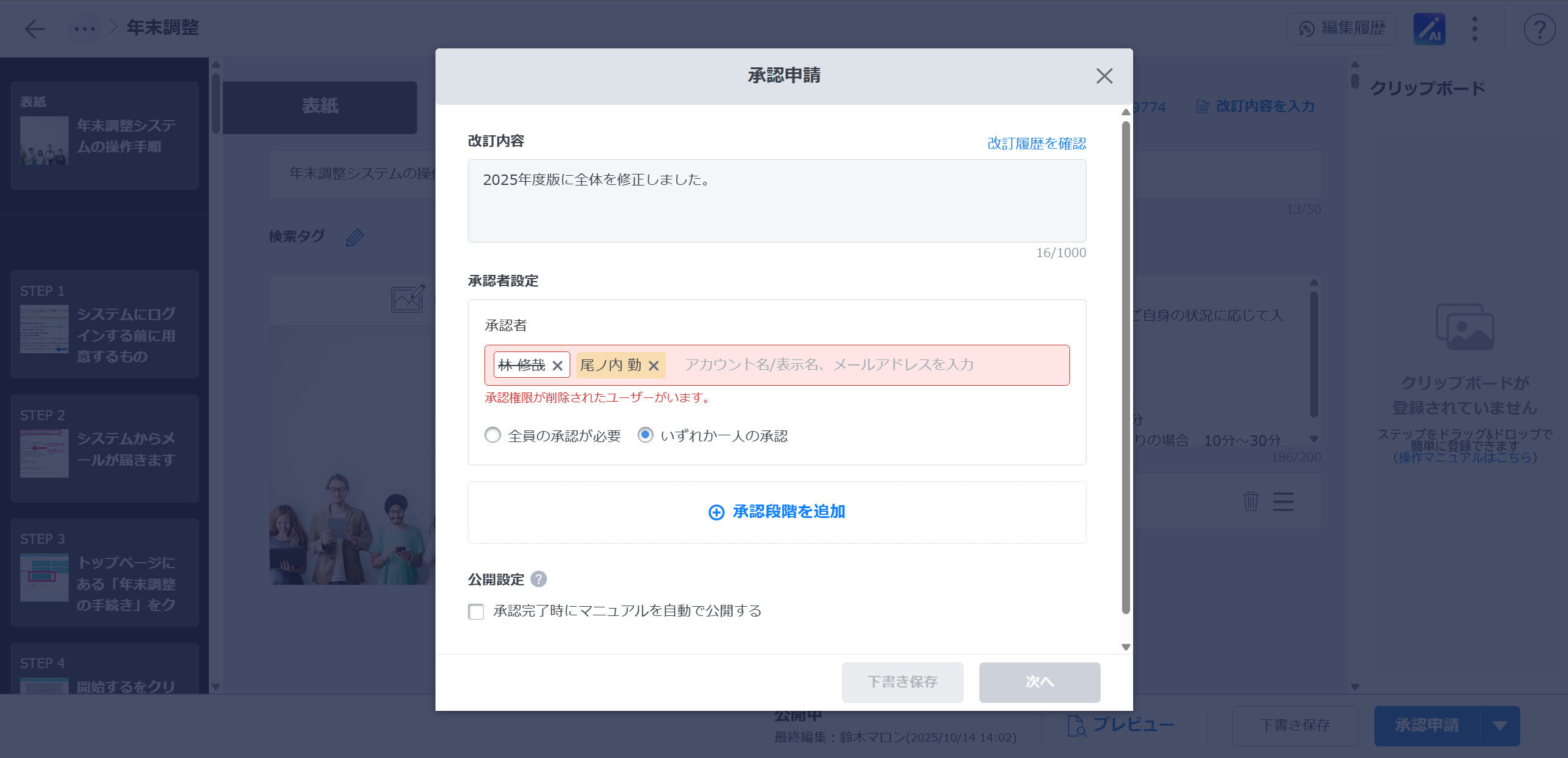Expand the 承認申請 split button dropdown arrow
This screenshot has height=758, width=1568.
(1499, 726)
